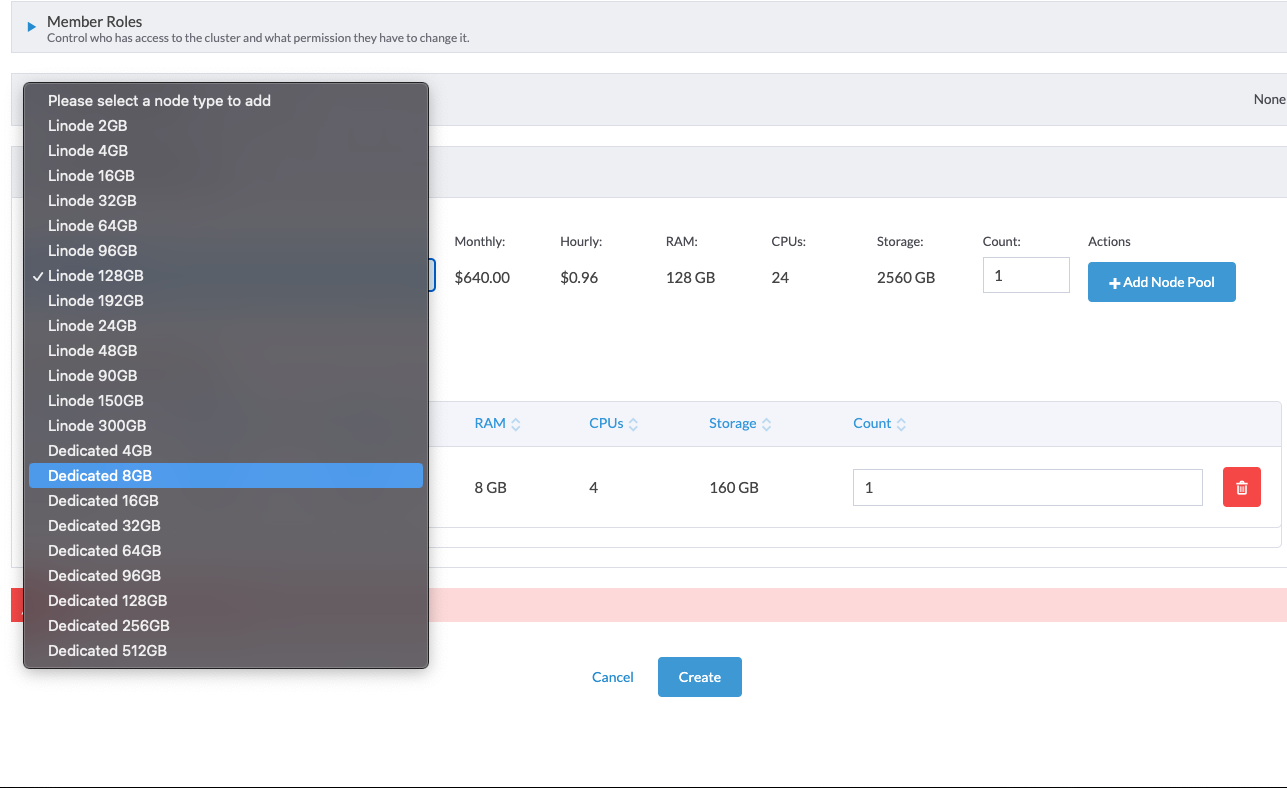Viewport: 1287px width, 788px height.
Task: Choose Dedicated 4GB node type
Action: coord(226,450)
